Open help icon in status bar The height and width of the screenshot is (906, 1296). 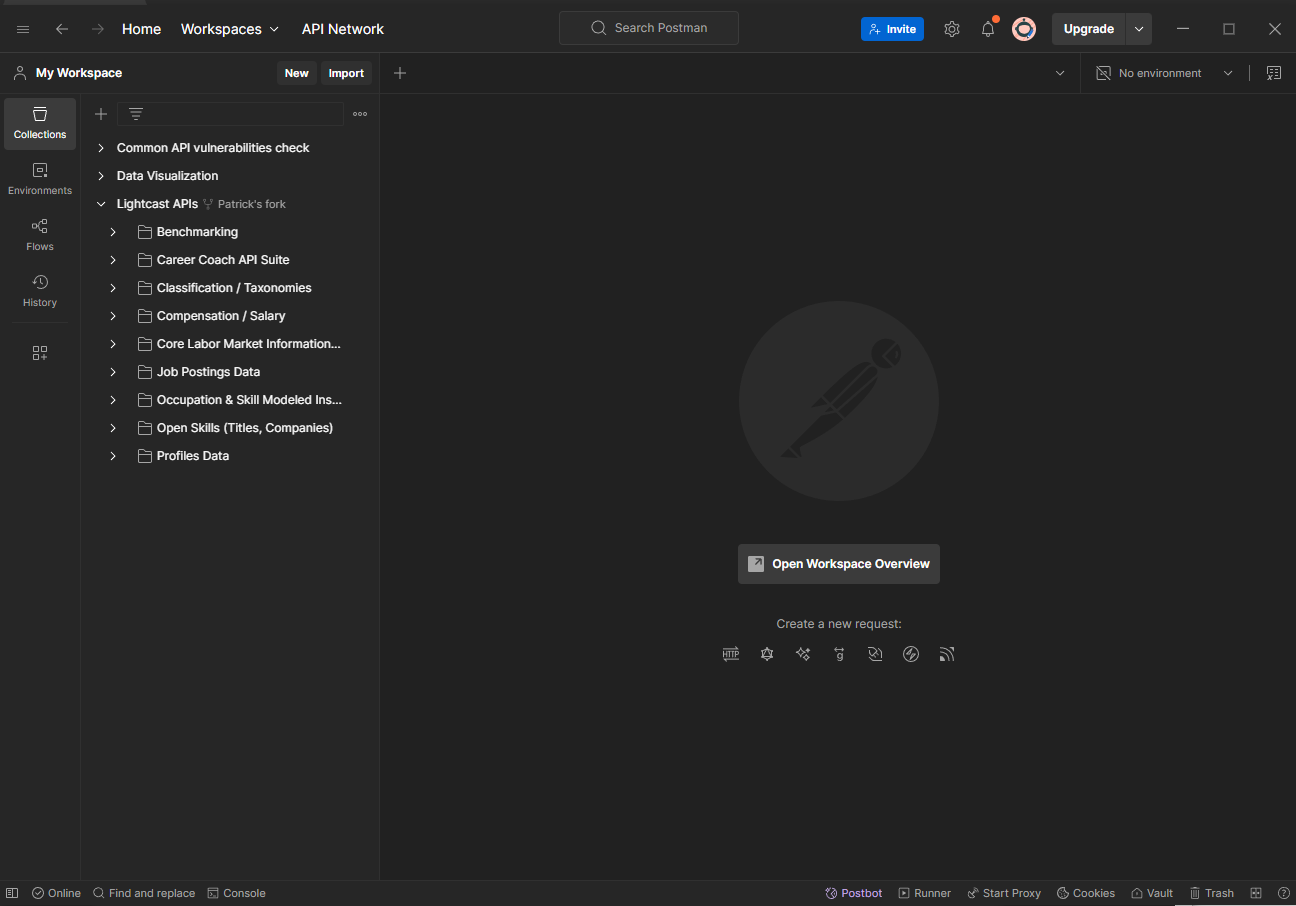[1284, 893]
